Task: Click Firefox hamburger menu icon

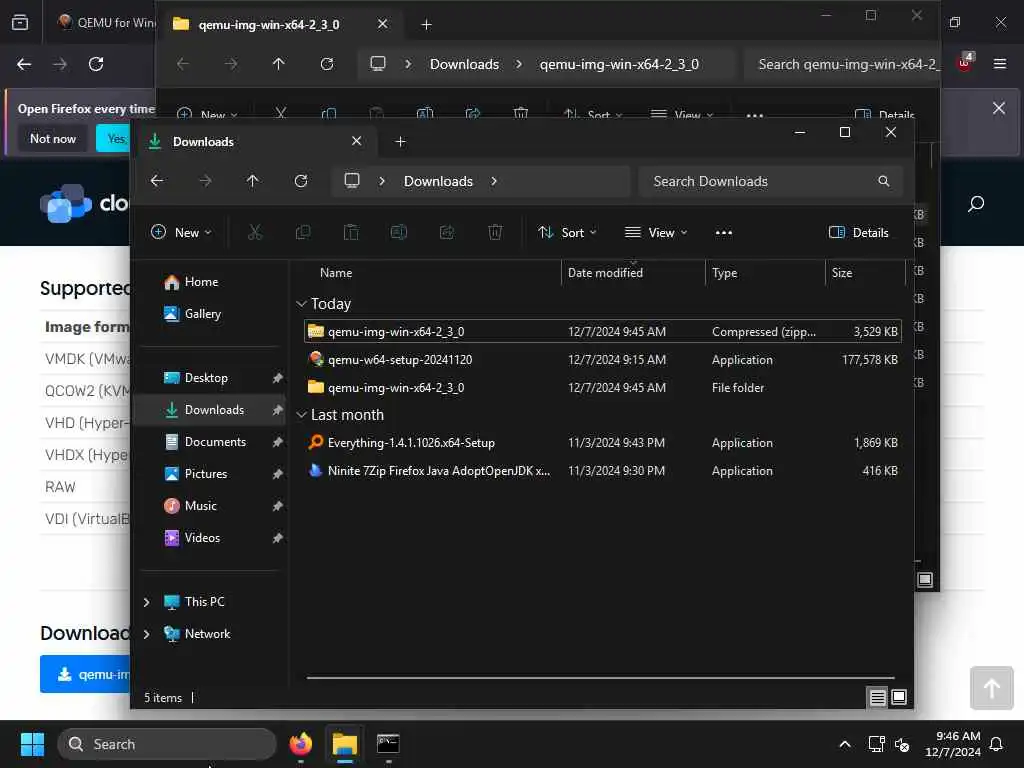Action: point(1000,63)
